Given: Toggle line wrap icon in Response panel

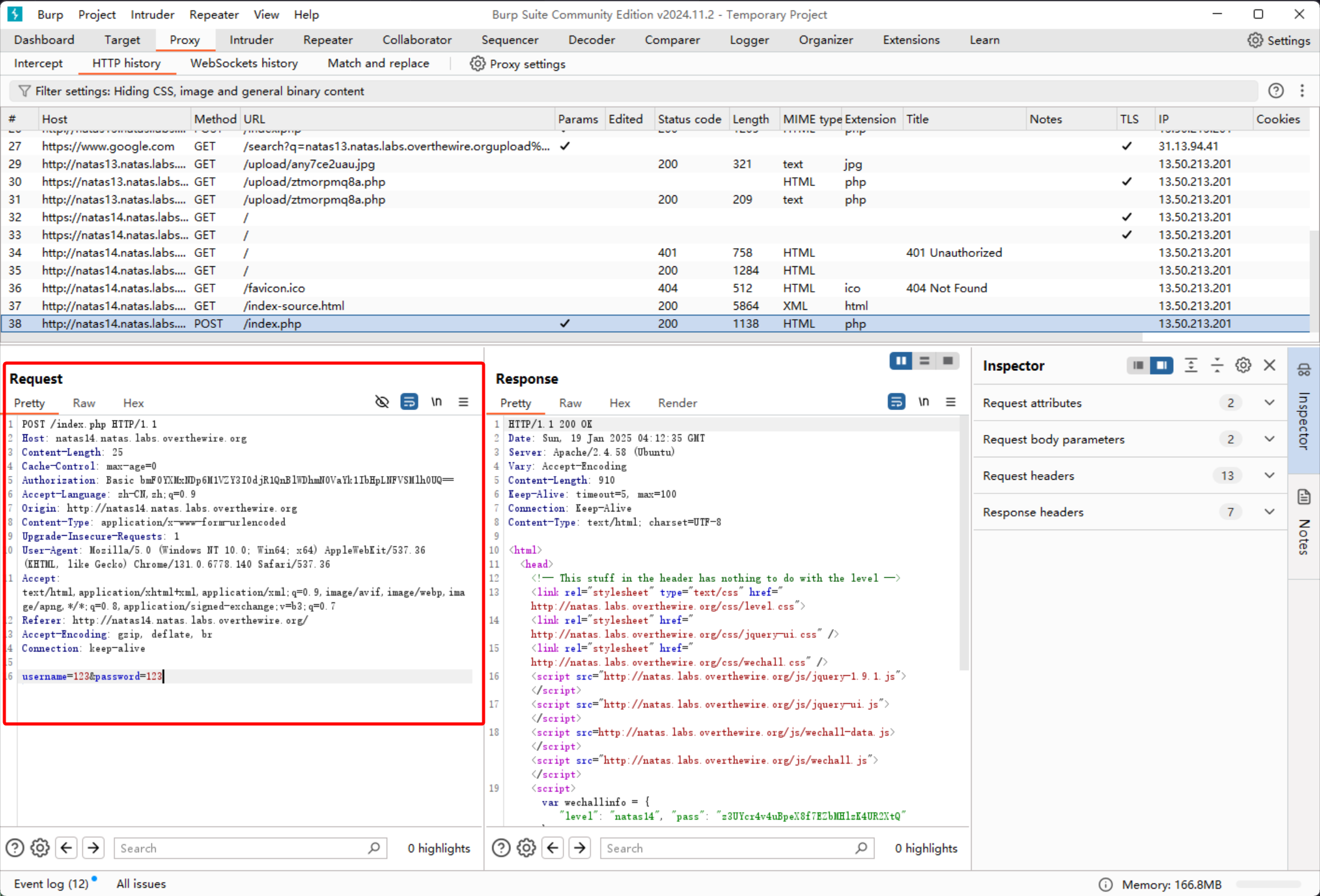Looking at the screenshot, I should [x=896, y=402].
